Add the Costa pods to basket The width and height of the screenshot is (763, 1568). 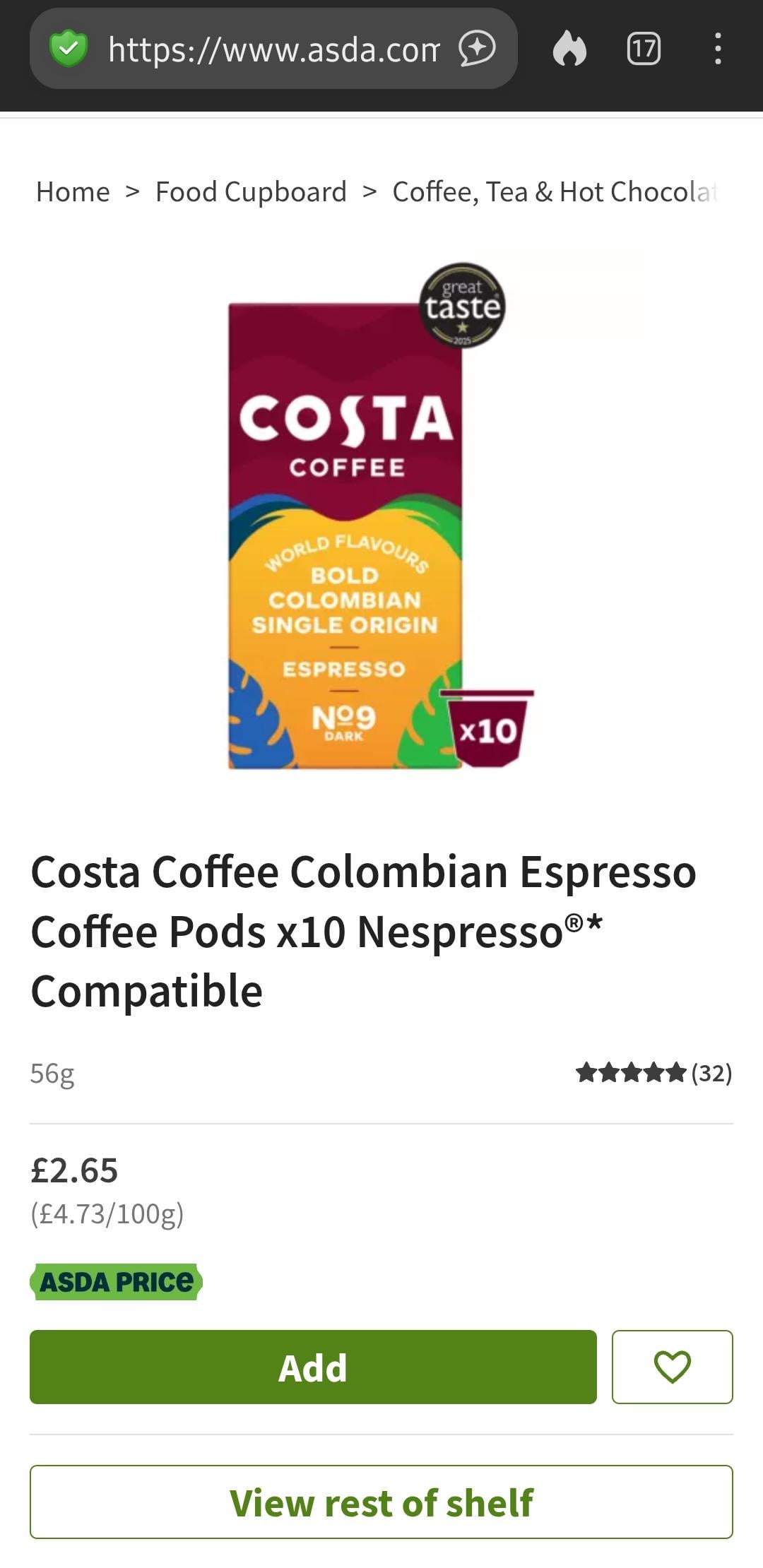tap(313, 1367)
